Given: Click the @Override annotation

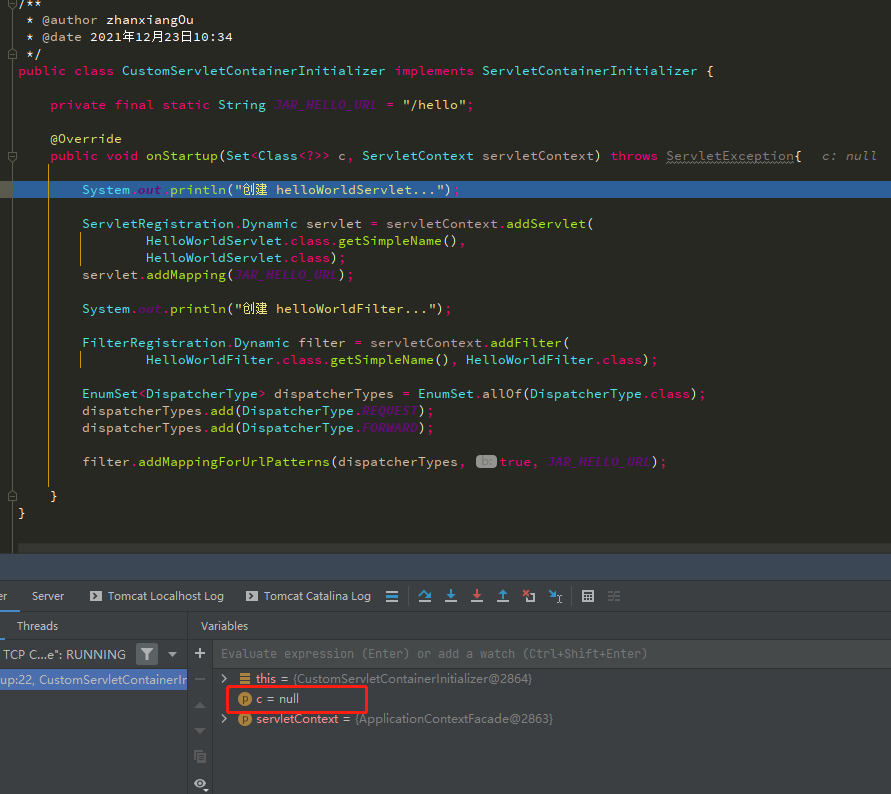Looking at the screenshot, I should [x=86, y=139].
